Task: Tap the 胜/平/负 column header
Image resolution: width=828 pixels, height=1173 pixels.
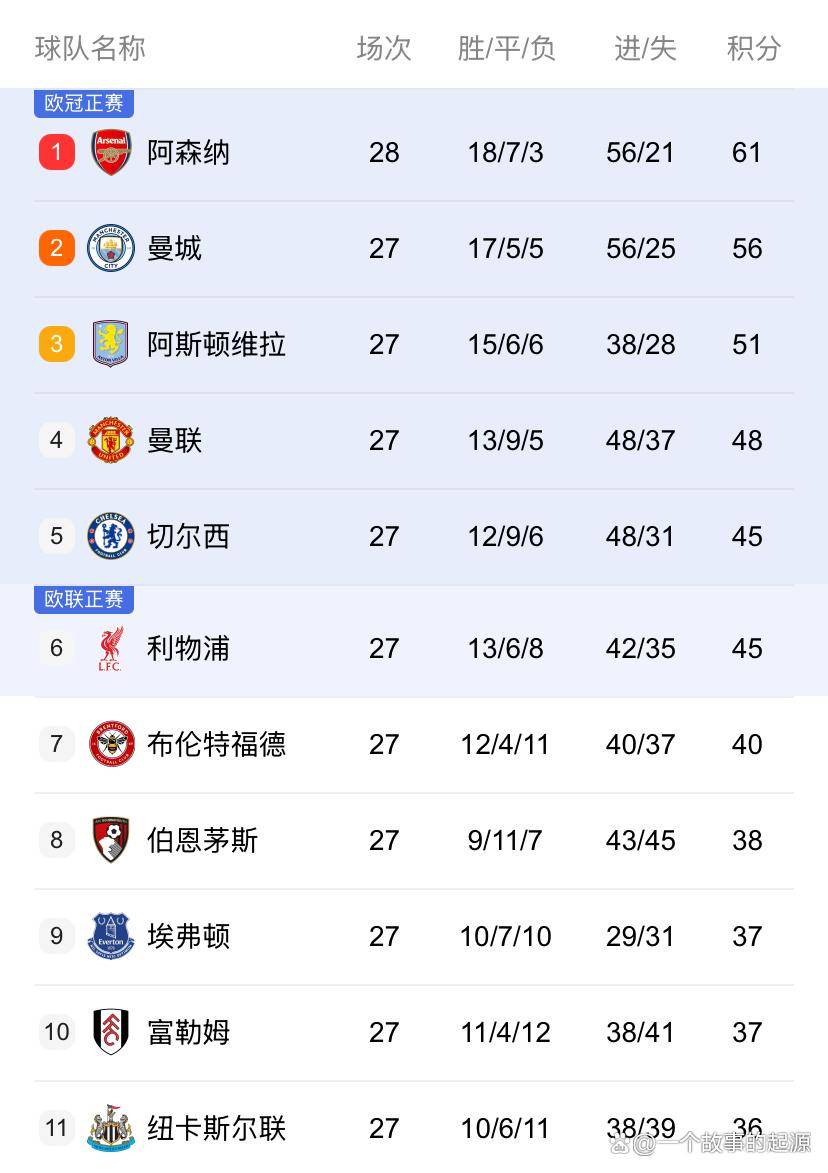Action: 506,48
